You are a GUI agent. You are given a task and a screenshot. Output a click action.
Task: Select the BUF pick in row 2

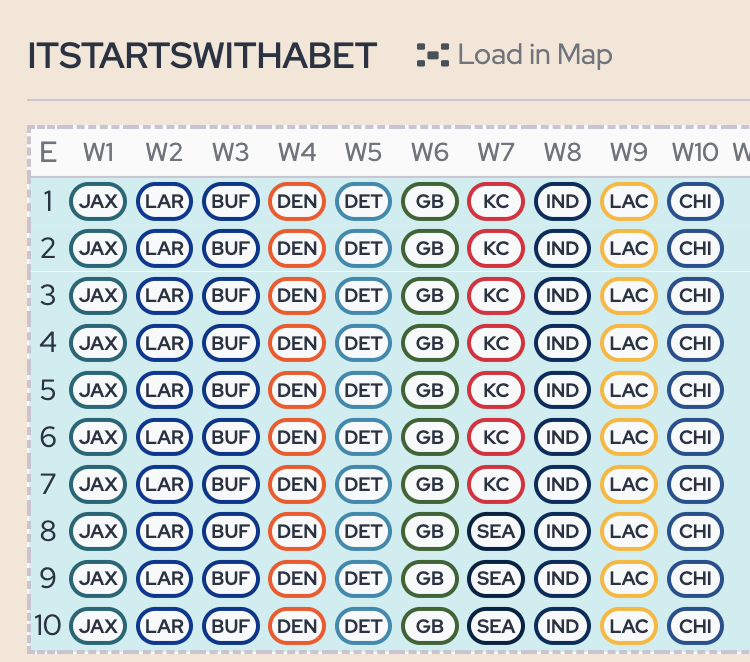point(231,249)
